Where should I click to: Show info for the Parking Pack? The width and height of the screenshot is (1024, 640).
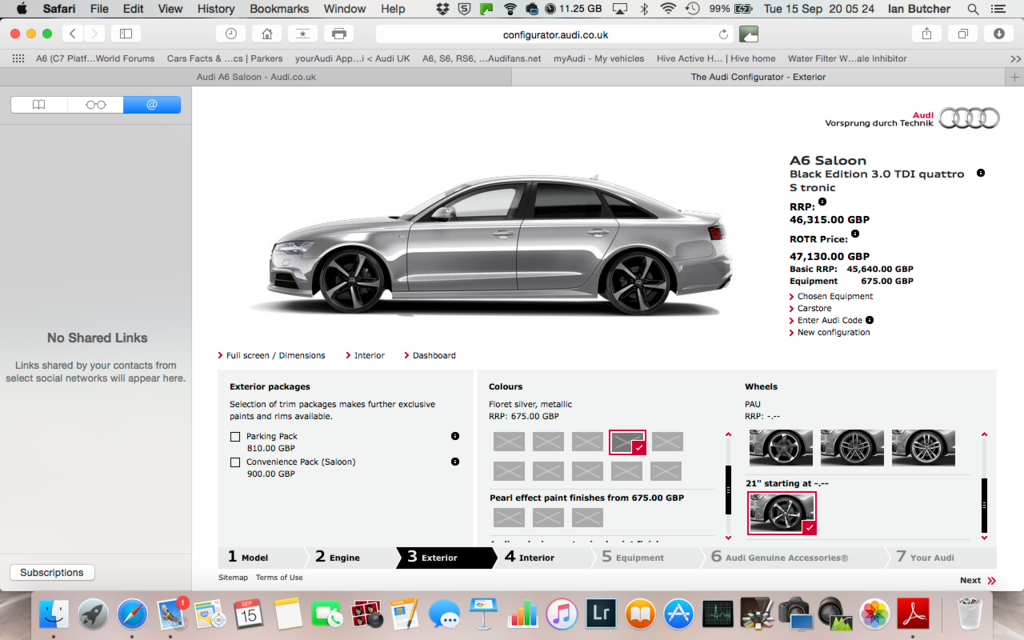455,436
